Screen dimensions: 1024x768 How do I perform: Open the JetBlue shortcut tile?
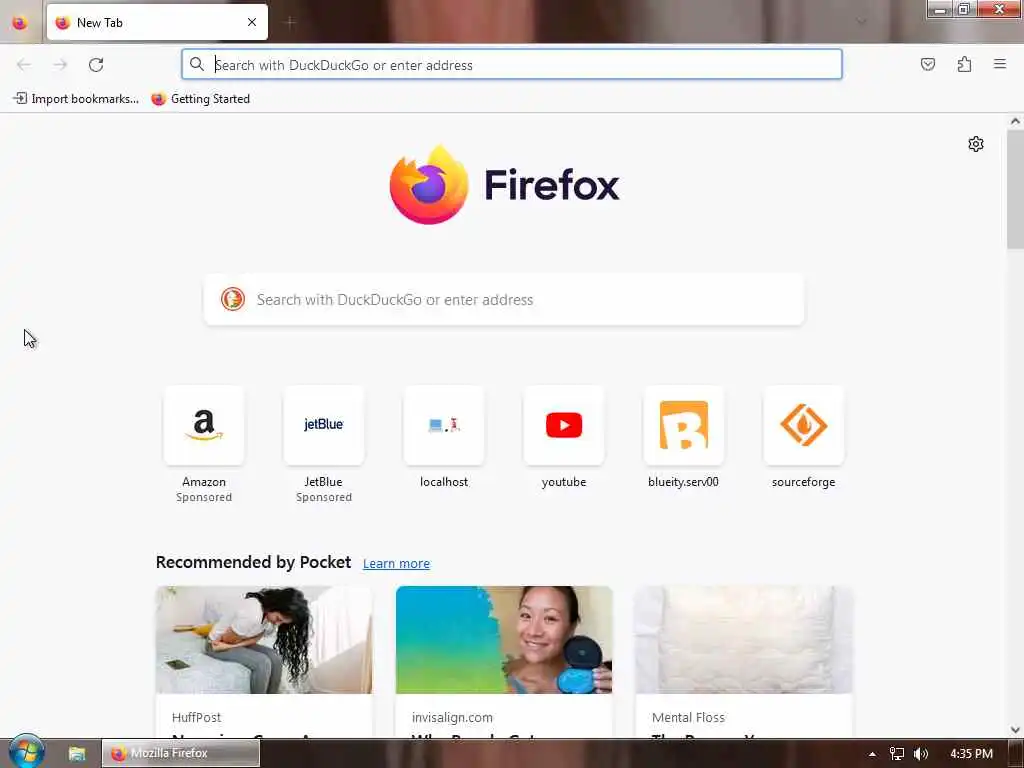(x=324, y=425)
